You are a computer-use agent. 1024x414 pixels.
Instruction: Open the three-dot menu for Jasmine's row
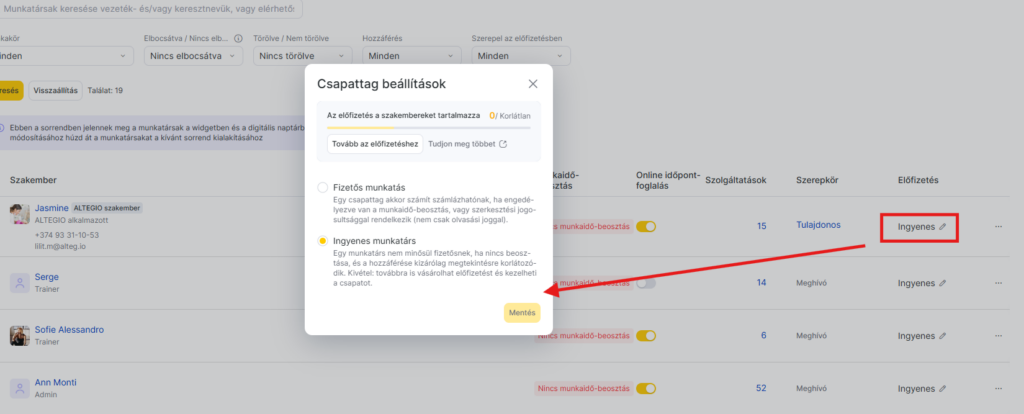tap(997, 227)
